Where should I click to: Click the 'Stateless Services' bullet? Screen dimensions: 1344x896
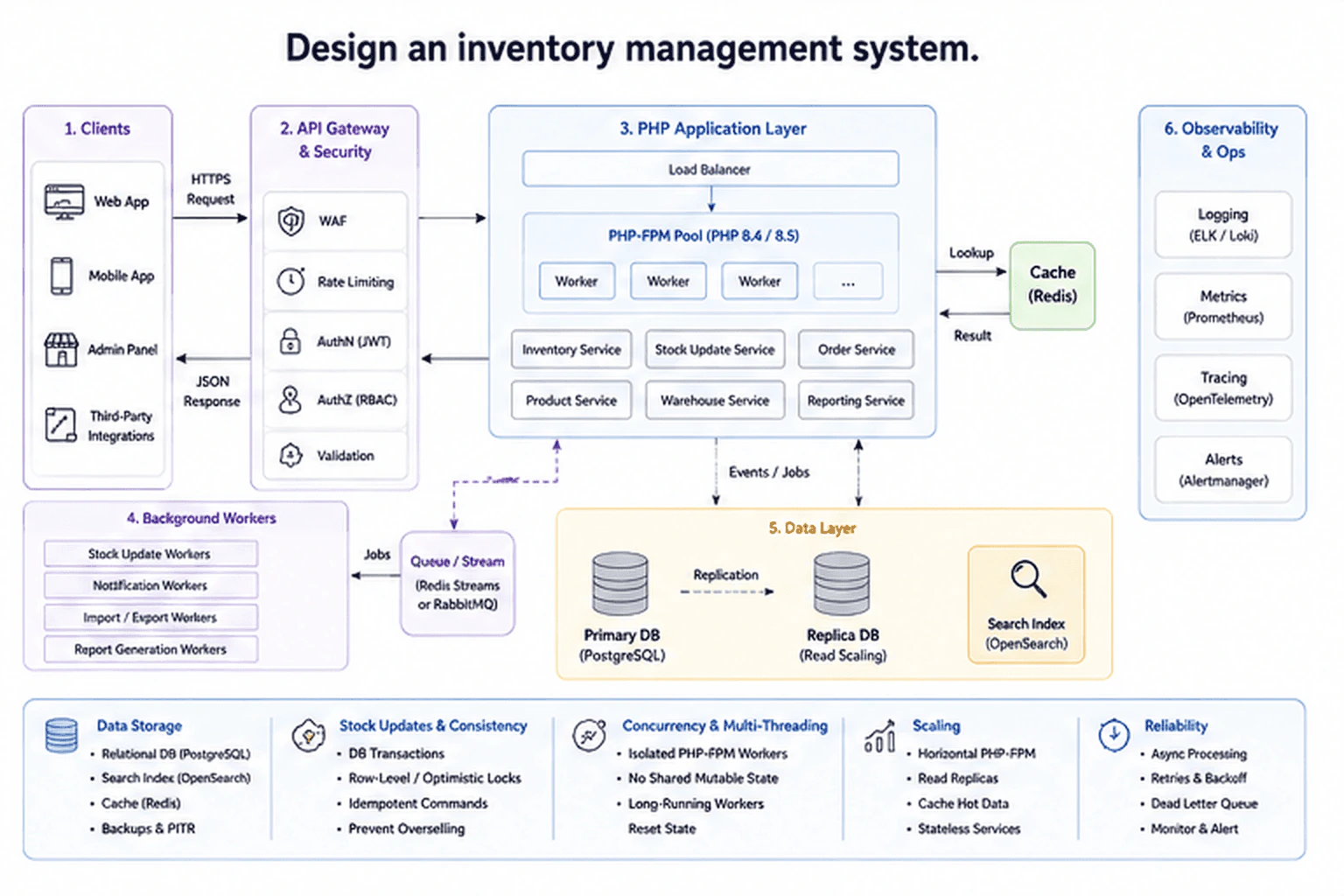(969, 828)
